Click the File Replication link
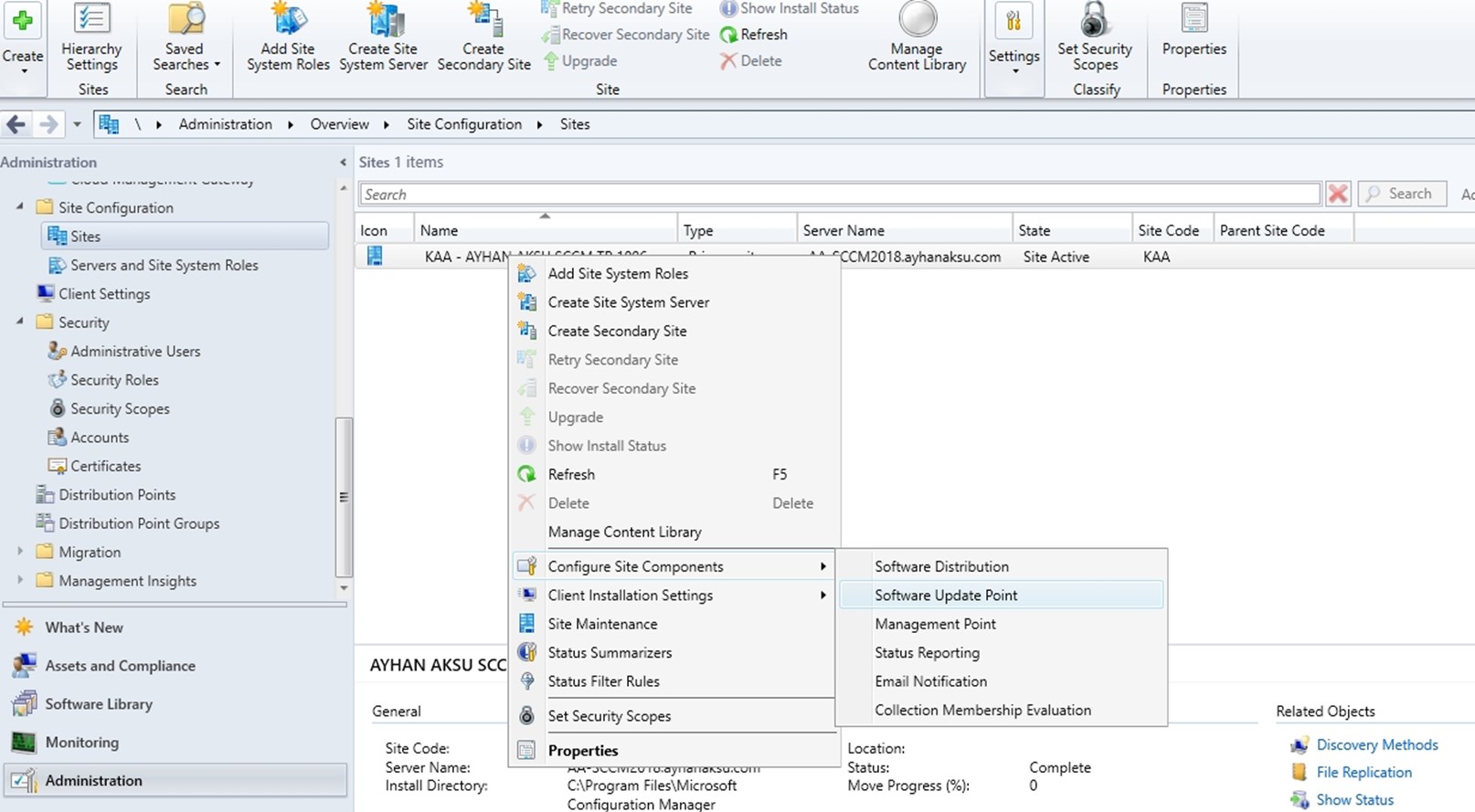Image resolution: width=1475 pixels, height=812 pixels. pos(1364,773)
